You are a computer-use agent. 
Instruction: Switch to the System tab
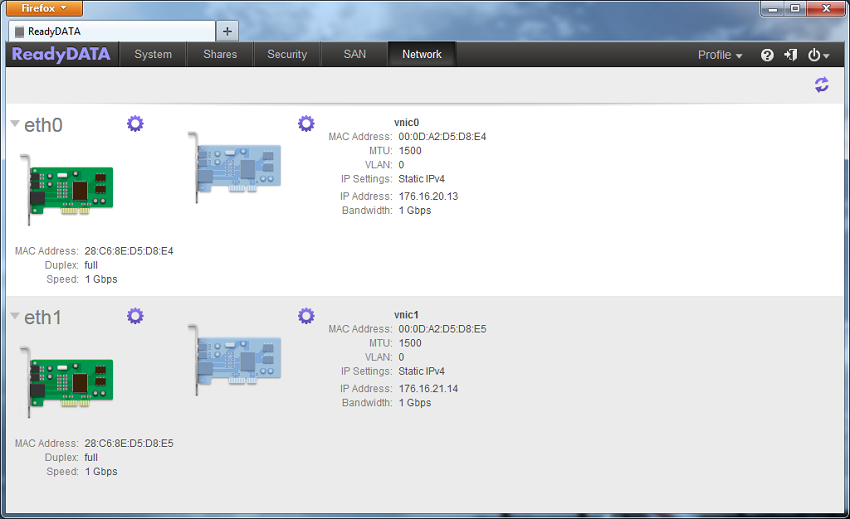(153, 54)
